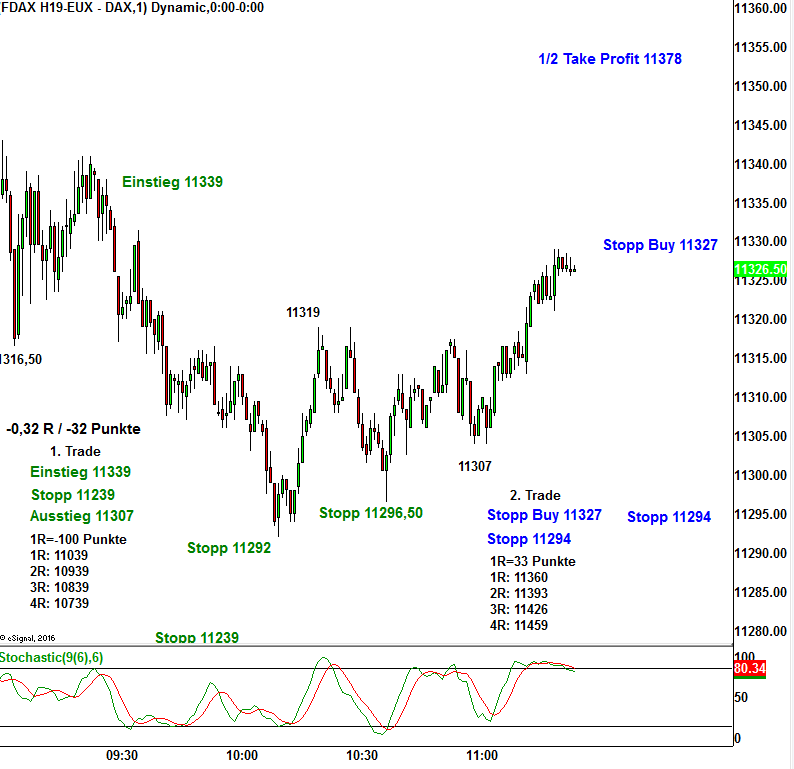Select the Stopp 11296,50 annotation
Viewport: 794px width, 769px height.
(370, 513)
